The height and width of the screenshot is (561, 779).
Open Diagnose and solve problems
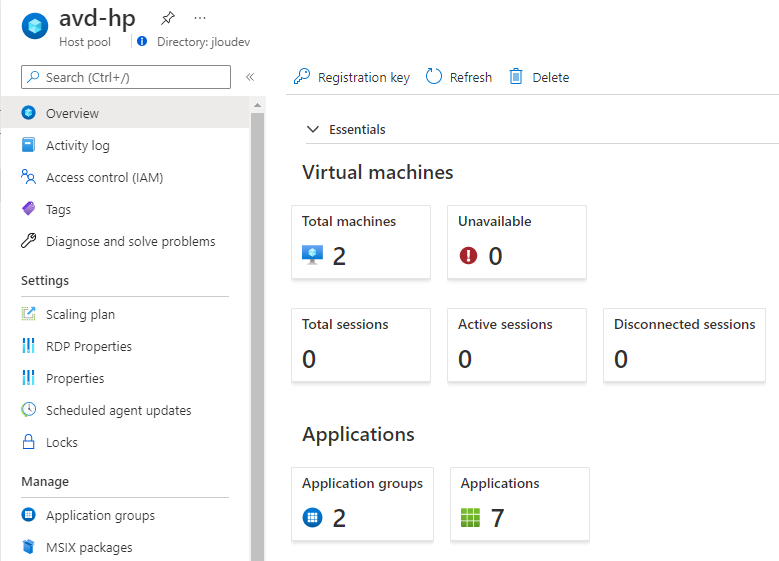(x=125, y=241)
